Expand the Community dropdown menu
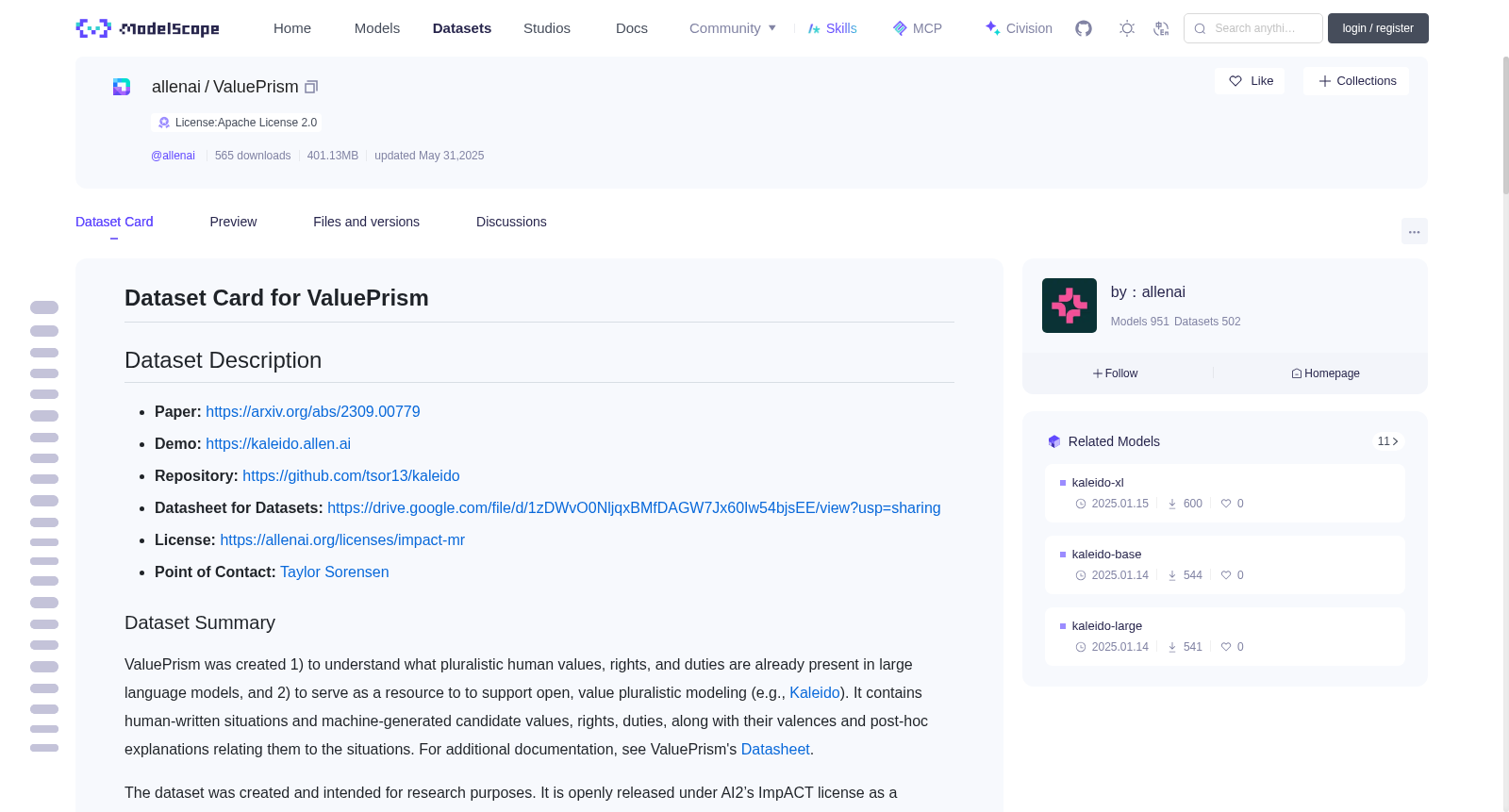 coord(733,28)
